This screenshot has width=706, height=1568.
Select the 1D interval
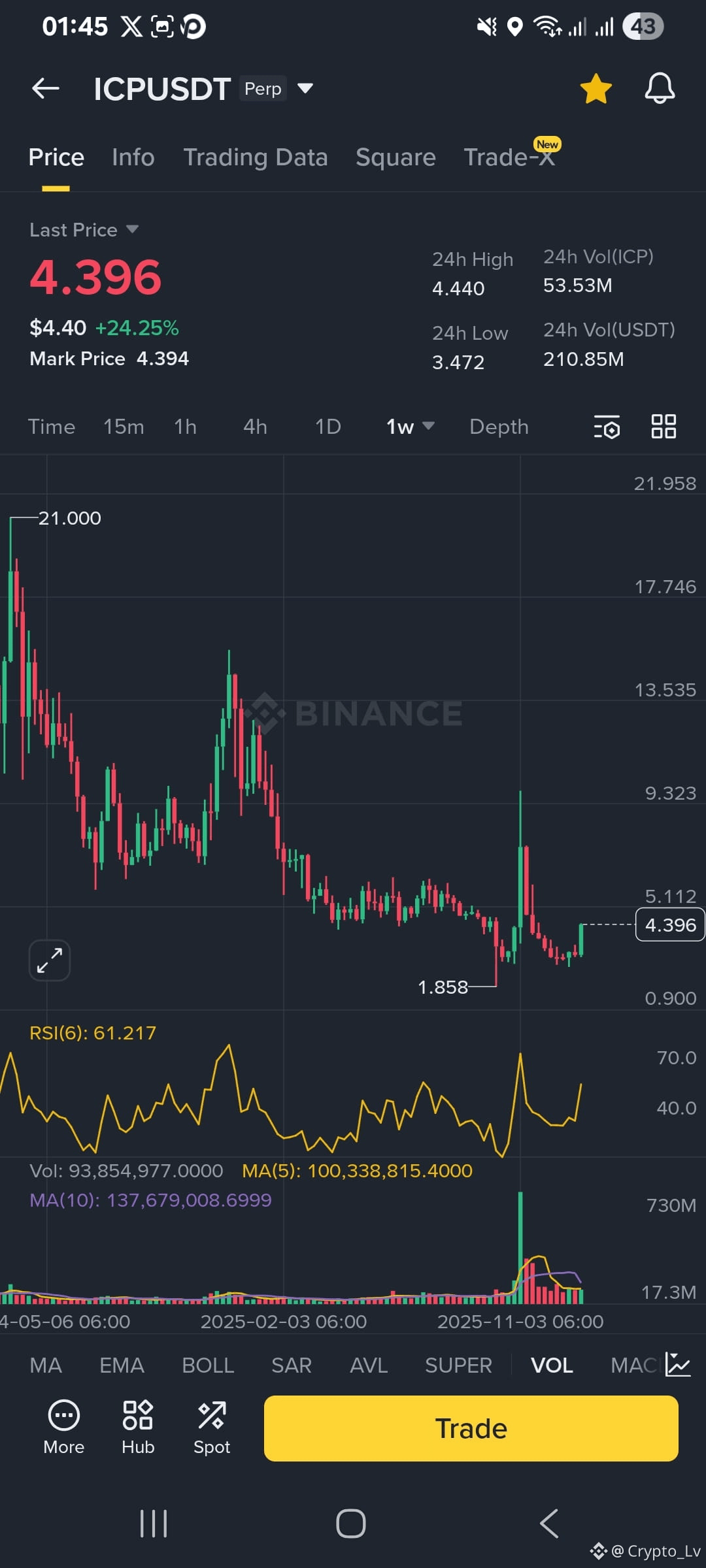click(x=328, y=427)
